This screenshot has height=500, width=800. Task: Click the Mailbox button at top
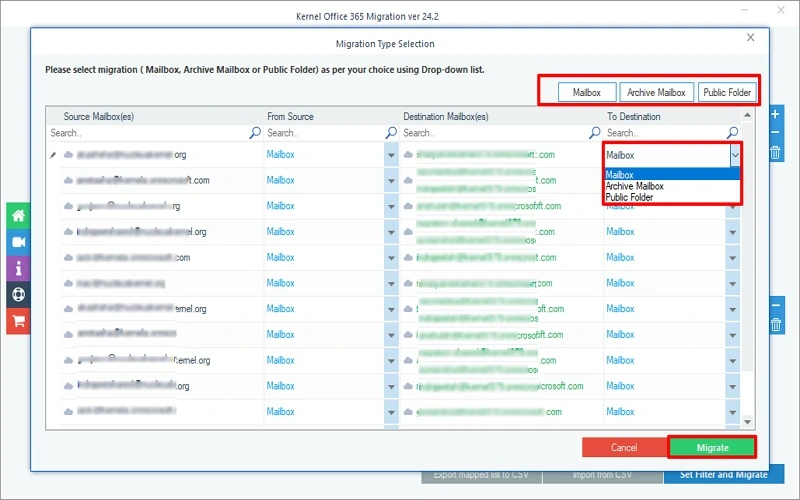click(x=587, y=92)
